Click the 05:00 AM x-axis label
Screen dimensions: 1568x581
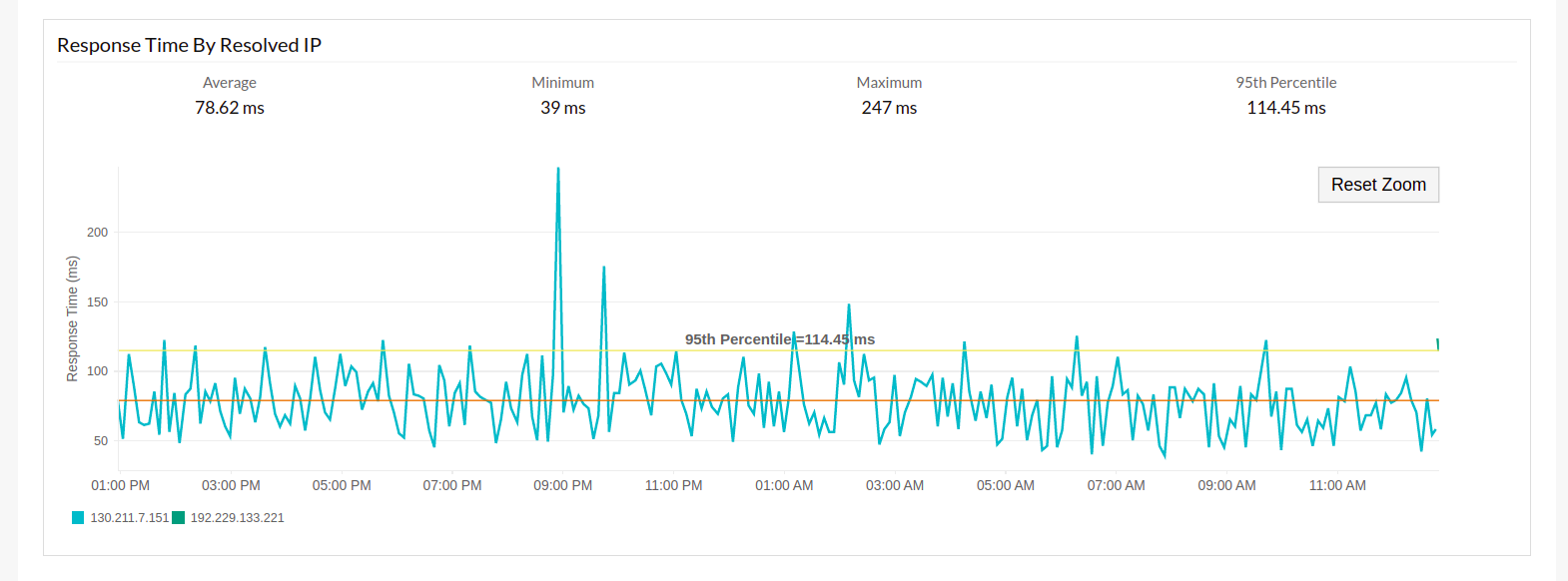pyautogui.click(x=1006, y=485)
